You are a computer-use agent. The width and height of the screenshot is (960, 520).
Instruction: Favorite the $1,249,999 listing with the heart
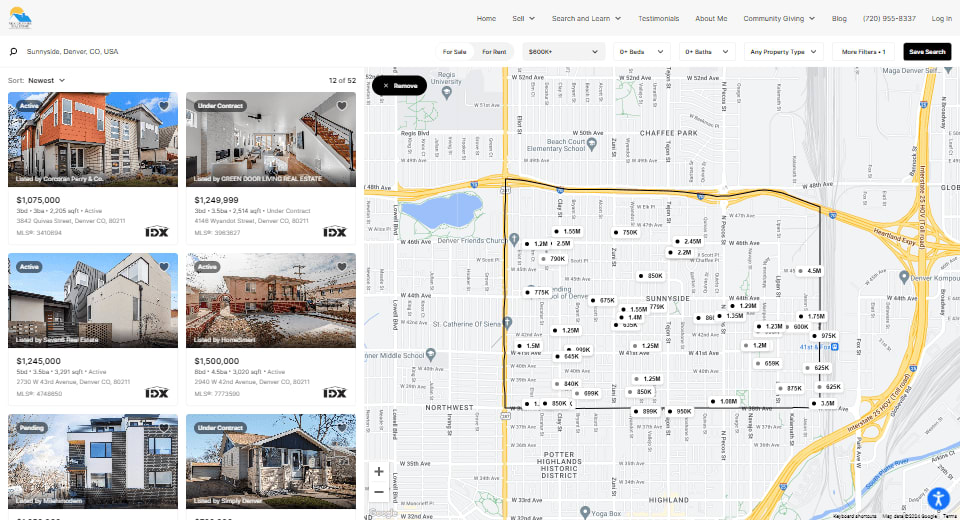coord(342,105)
